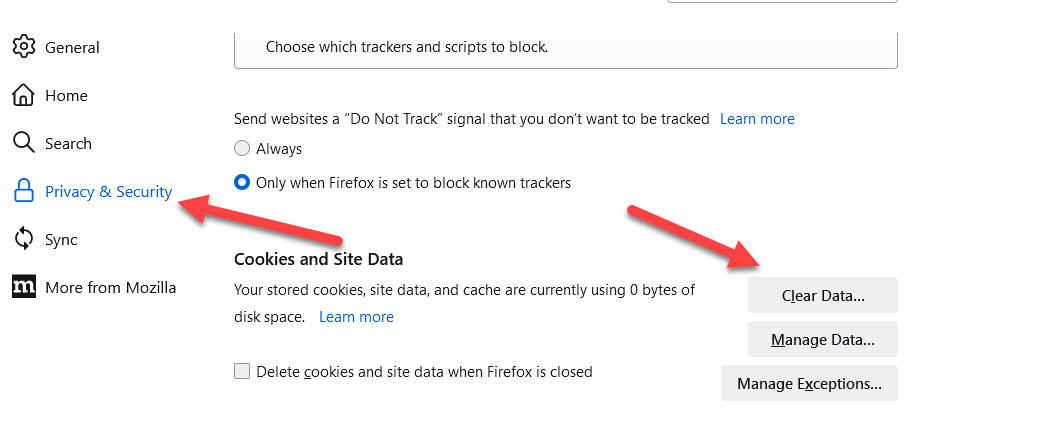Select the 'Privacy & Security' text label

pyautogui.click(x=108, y=192)
